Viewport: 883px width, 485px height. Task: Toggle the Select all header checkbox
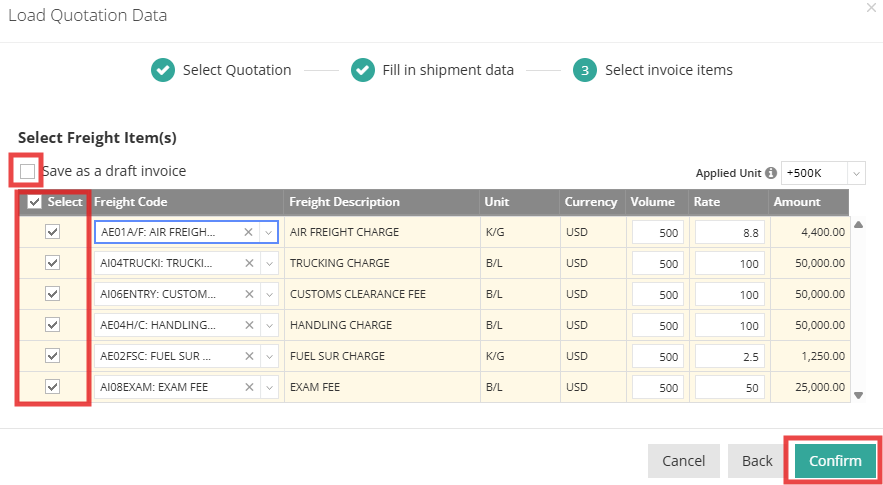point(34,202)
